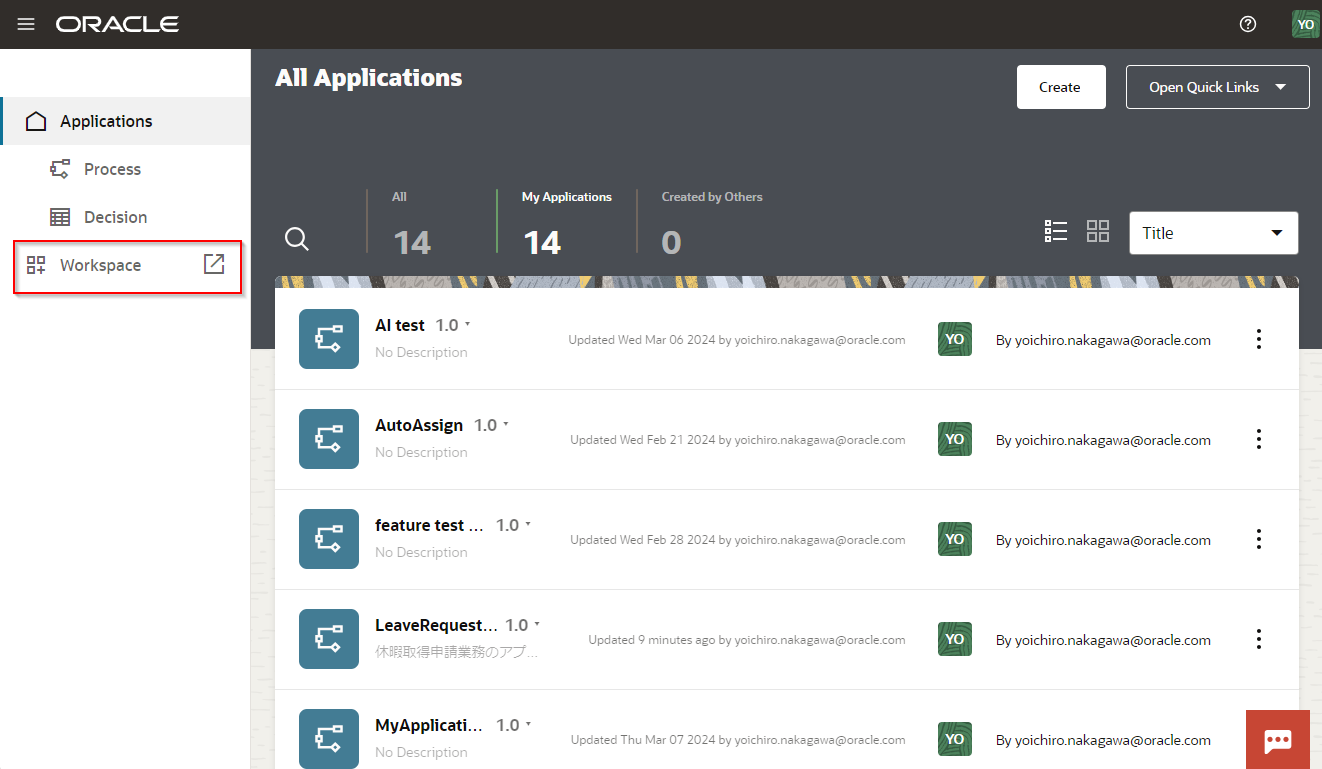Expand the Title sort dropdown

pyautogui.click(x=1213, y=233)
